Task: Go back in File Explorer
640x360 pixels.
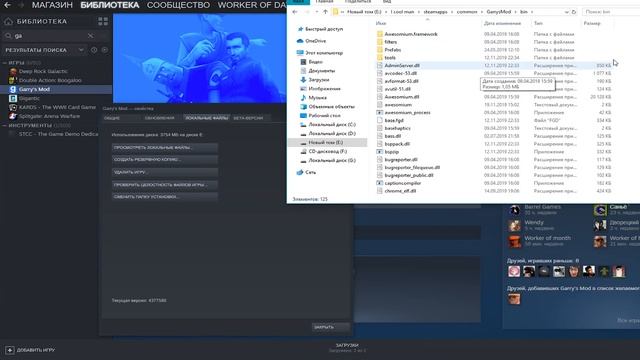Action: (295, 12)
